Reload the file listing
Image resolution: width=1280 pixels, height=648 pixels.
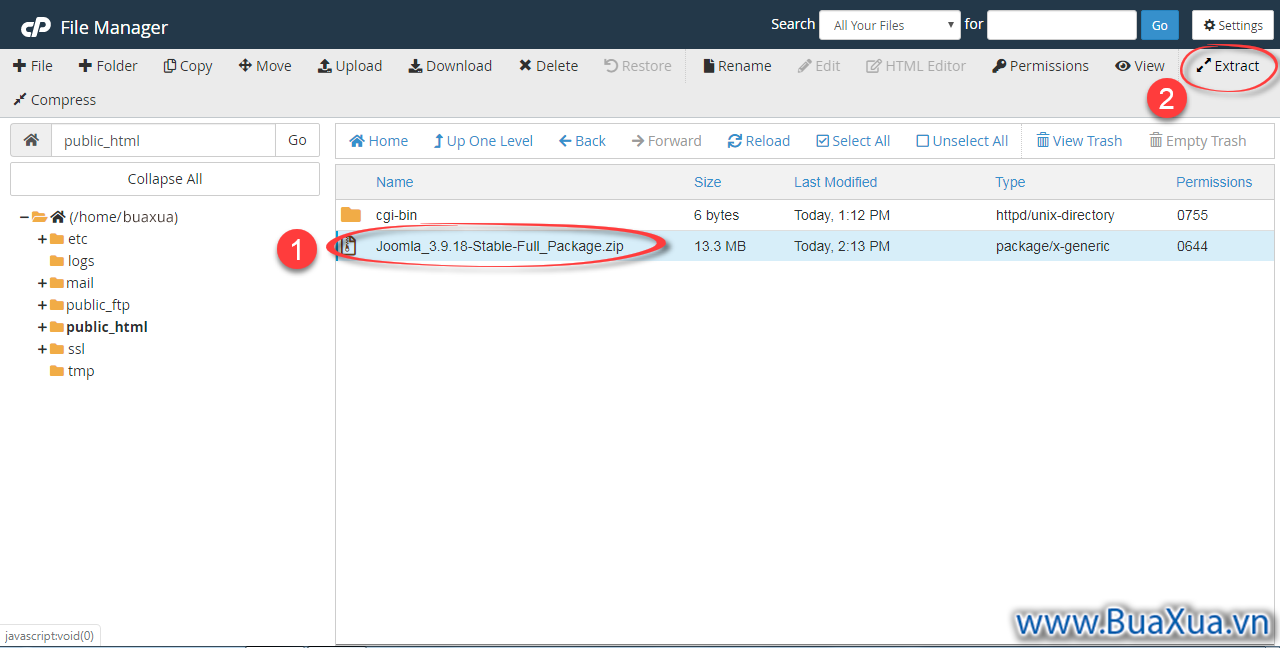759,141
